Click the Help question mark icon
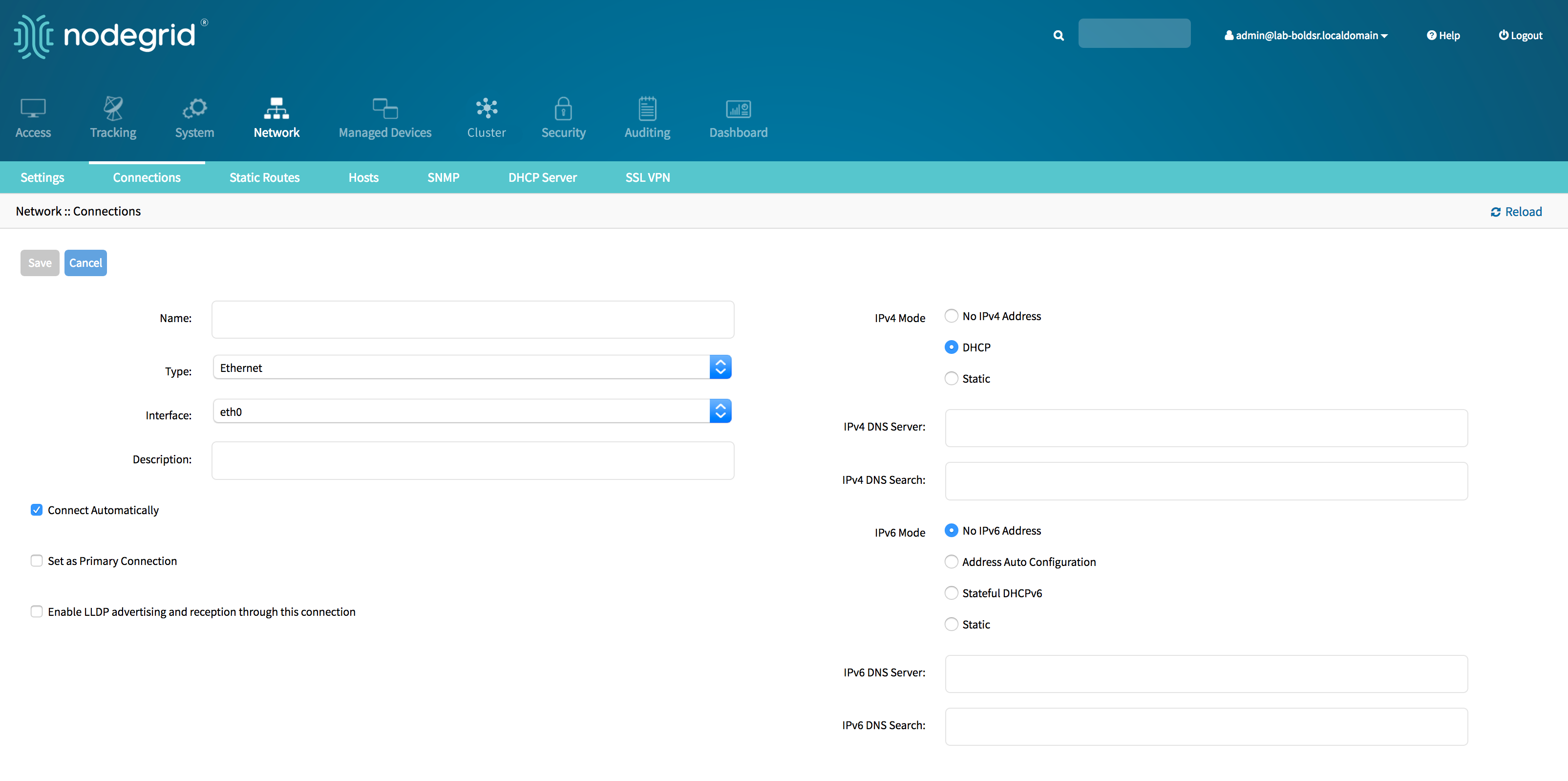 coord(1431,35)
